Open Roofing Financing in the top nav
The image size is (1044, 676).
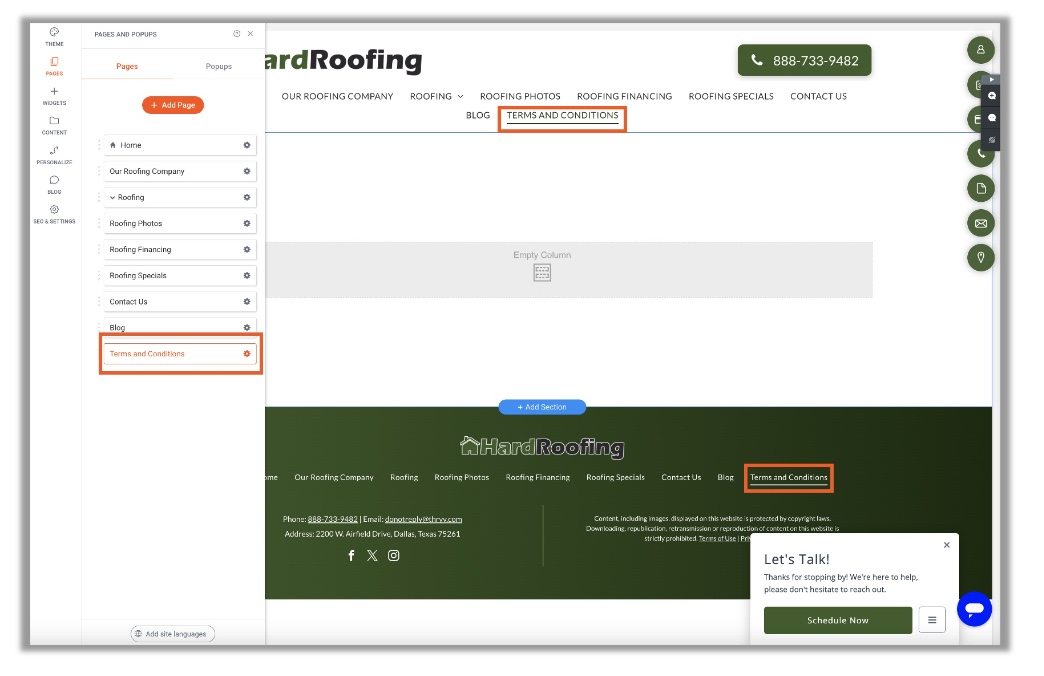pyautogui.click(x=625, y=96)
